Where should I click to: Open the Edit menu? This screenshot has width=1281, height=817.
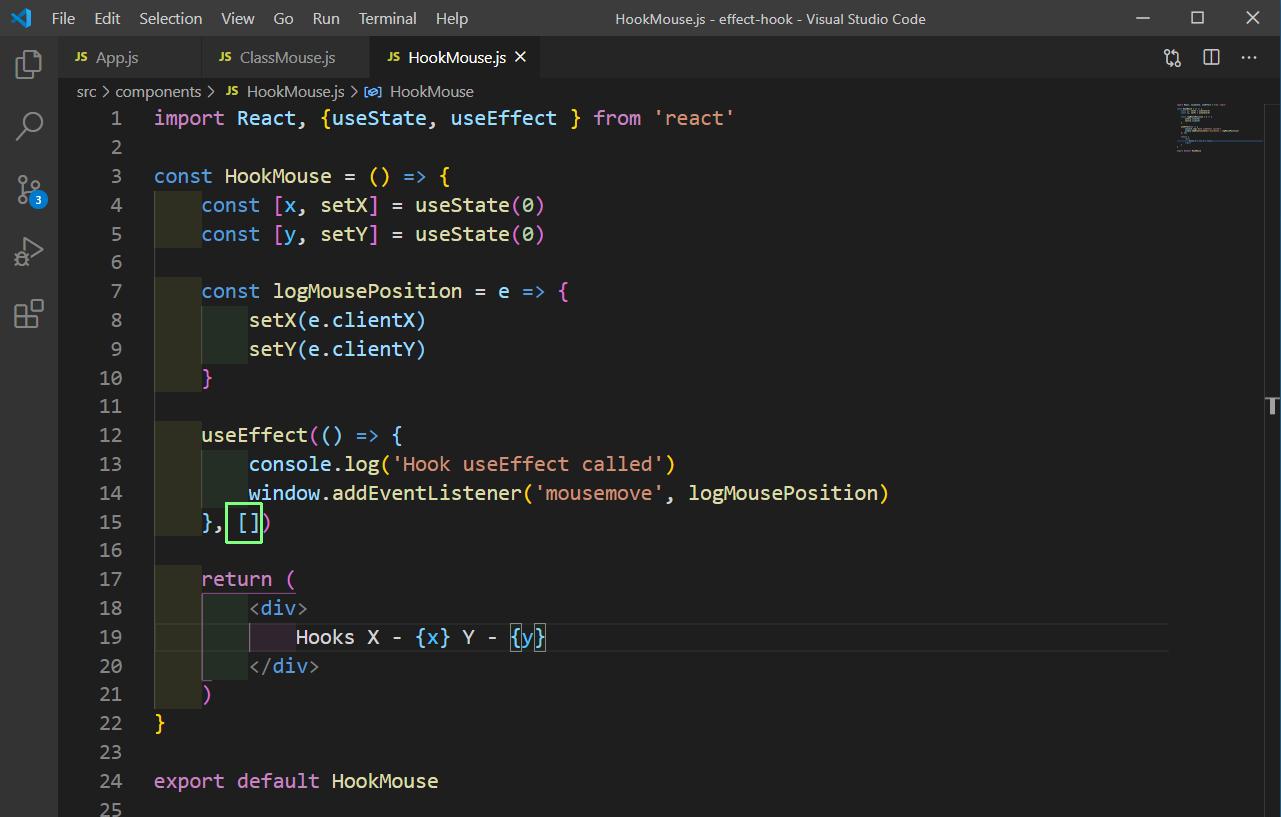click(x=107, y=19)
